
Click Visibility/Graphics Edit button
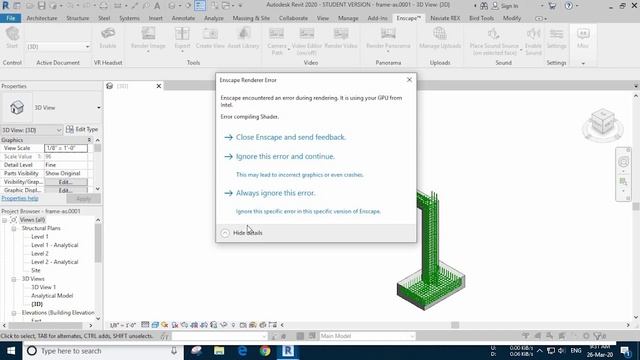coord(66,182)
